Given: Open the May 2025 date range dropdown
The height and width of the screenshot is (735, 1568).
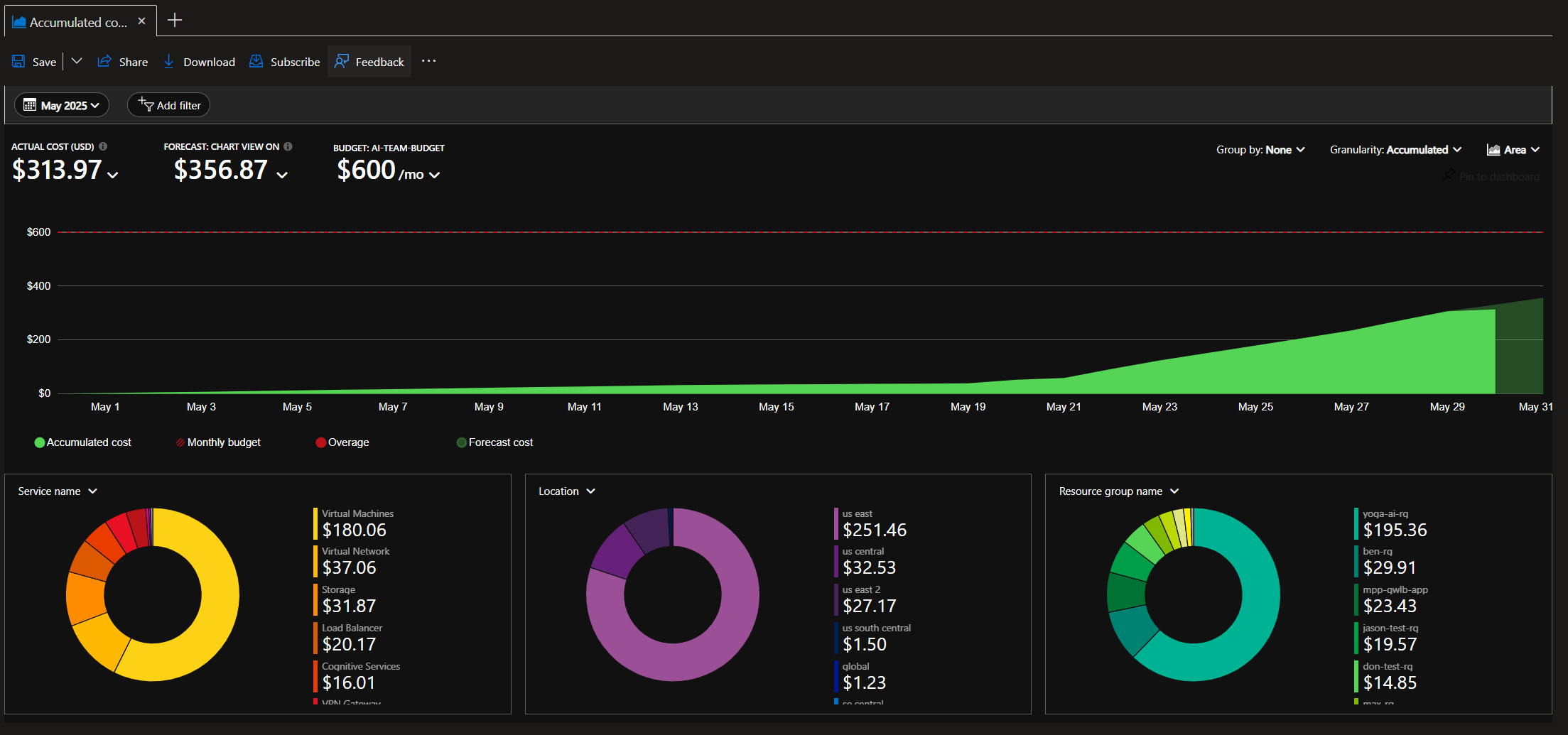Looking at the screenshot, I should pyautogui.click(x=62, y=105).
